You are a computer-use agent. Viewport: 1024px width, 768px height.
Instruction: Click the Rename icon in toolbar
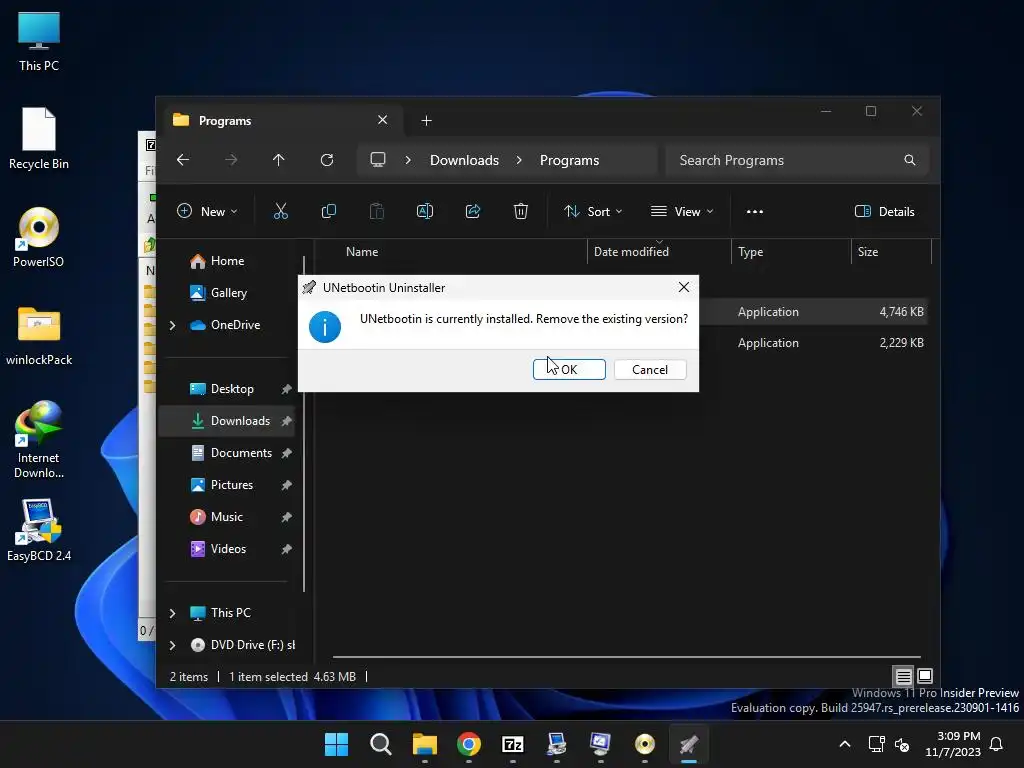coord(424,211)
